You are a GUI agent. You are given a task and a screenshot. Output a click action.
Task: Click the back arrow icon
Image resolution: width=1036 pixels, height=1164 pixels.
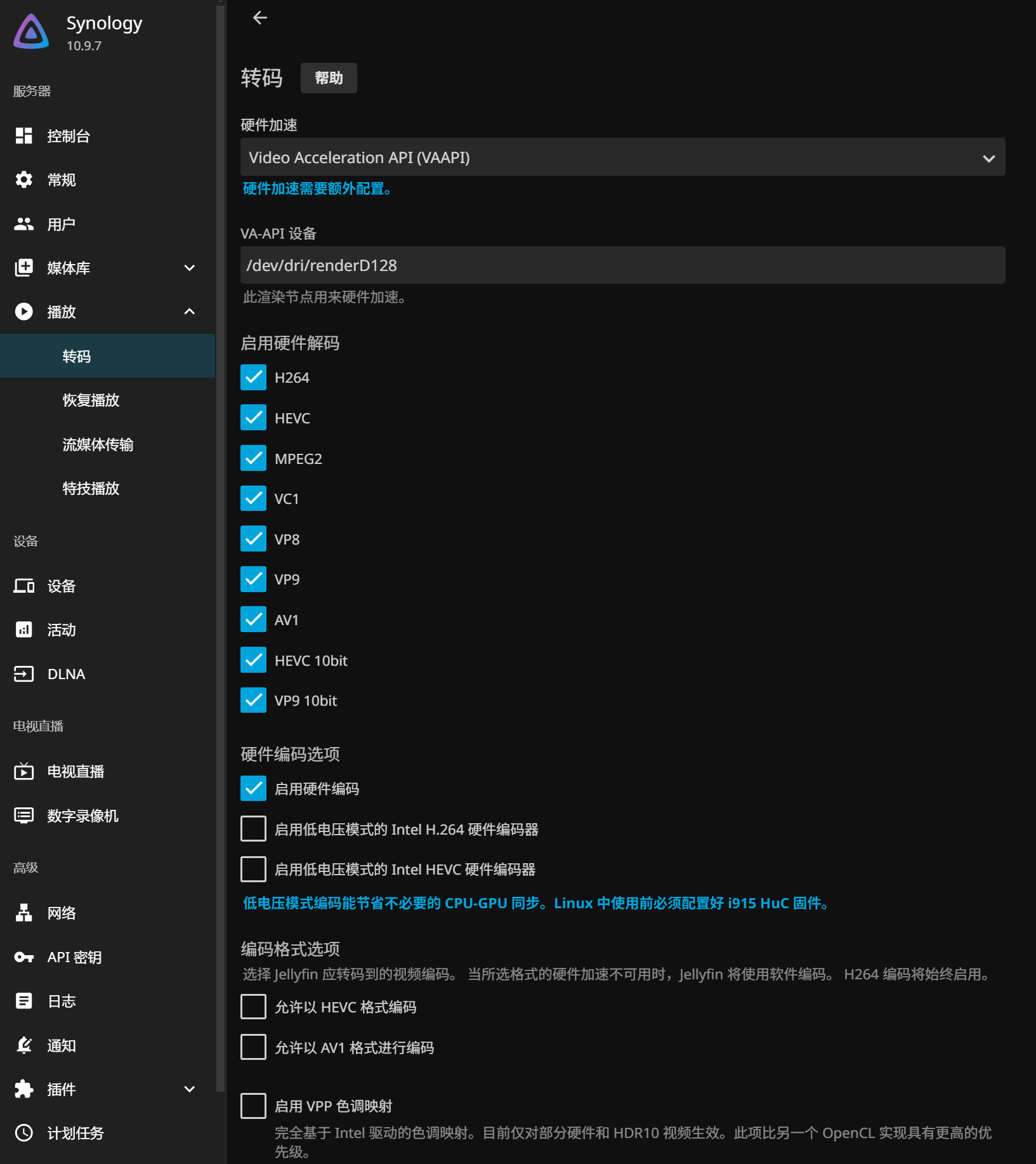tap(260, 18)
